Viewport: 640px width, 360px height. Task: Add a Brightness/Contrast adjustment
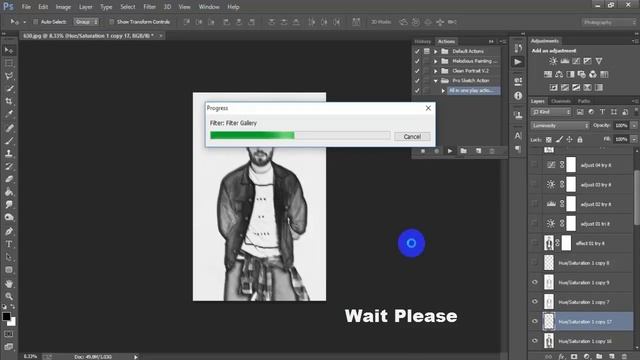tap(553, 61)
